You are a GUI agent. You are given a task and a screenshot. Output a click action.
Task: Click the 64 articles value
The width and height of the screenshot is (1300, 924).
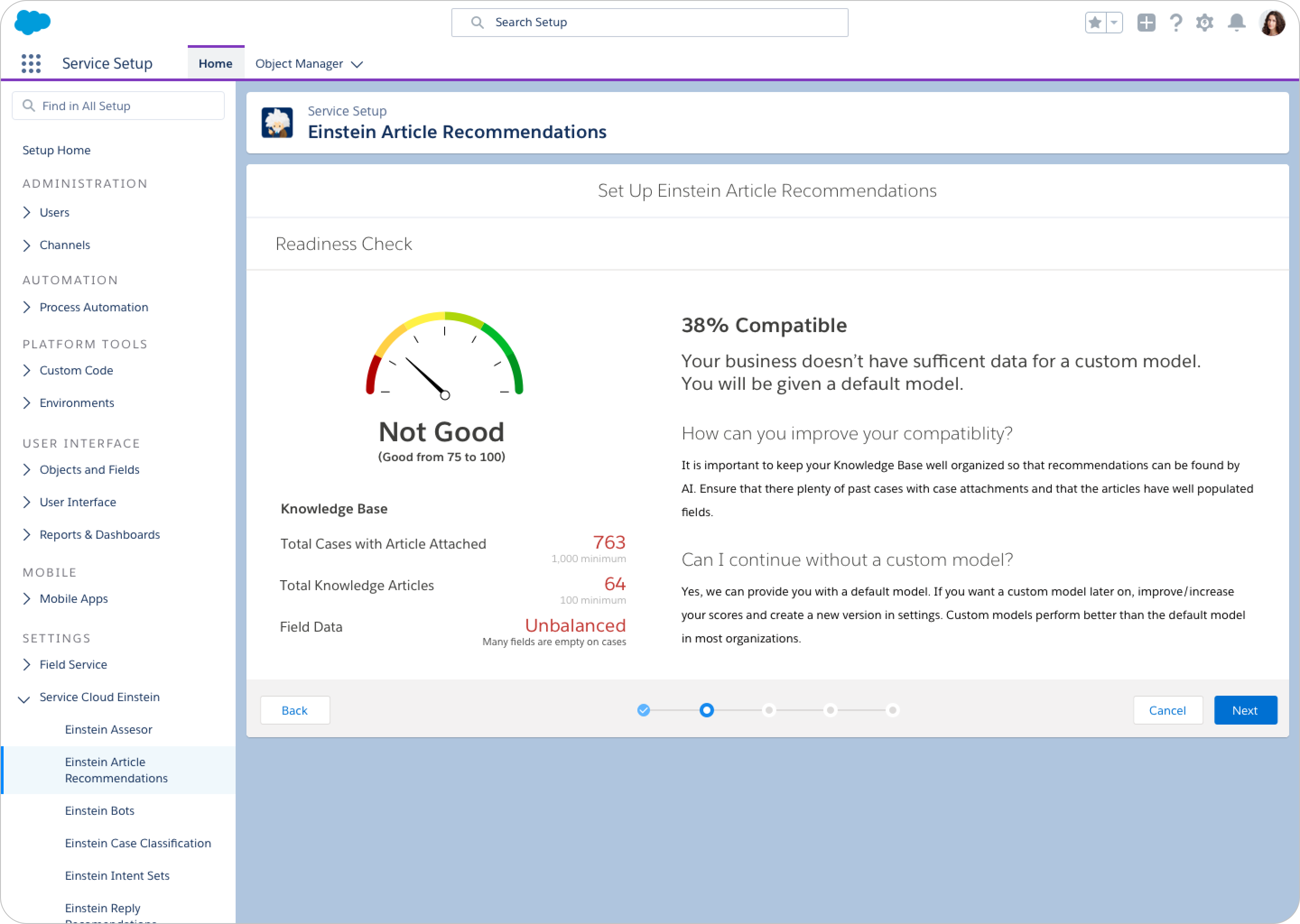click(615, 584)
